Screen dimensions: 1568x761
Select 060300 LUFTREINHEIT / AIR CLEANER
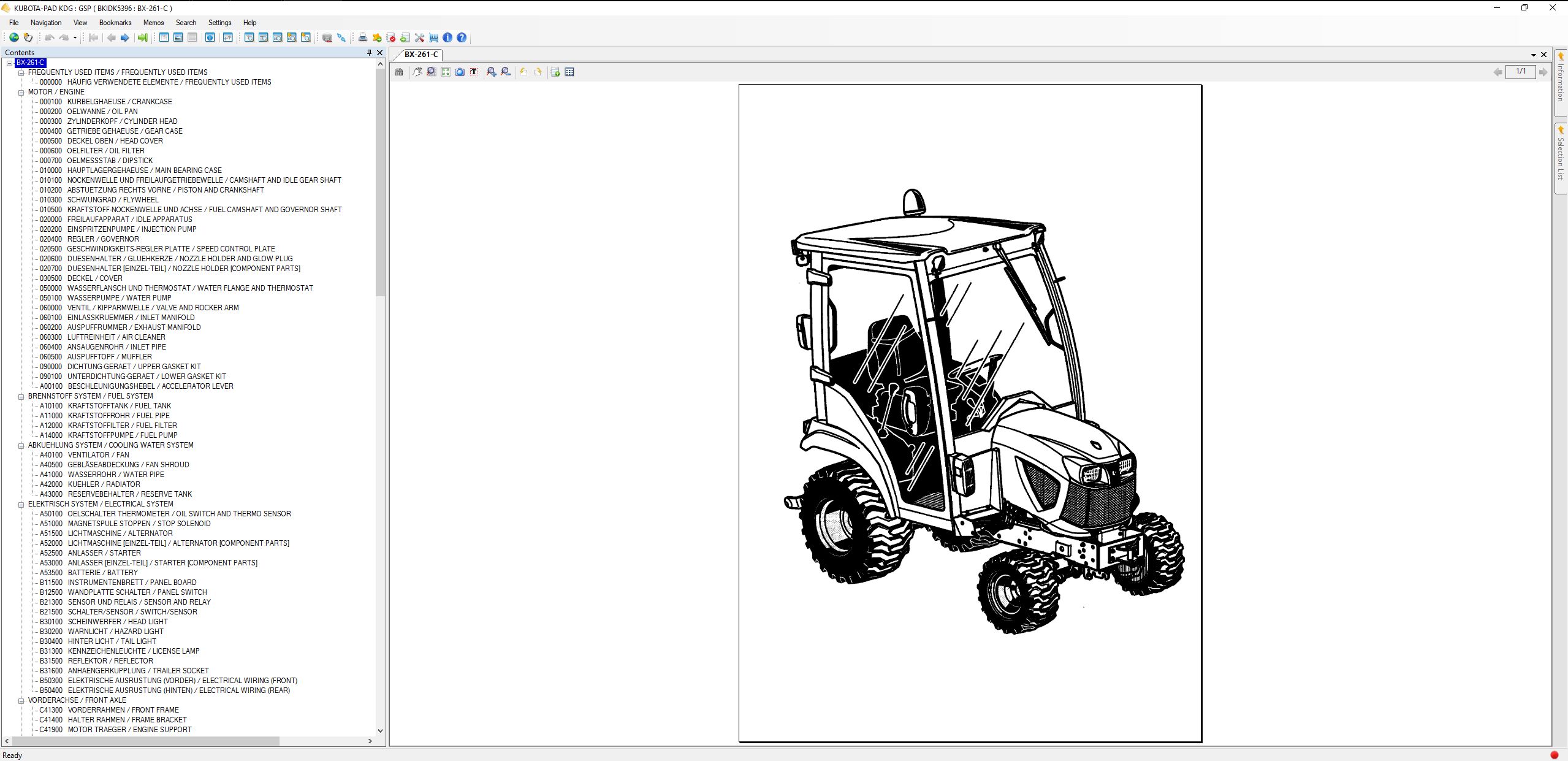pos(102,337)
